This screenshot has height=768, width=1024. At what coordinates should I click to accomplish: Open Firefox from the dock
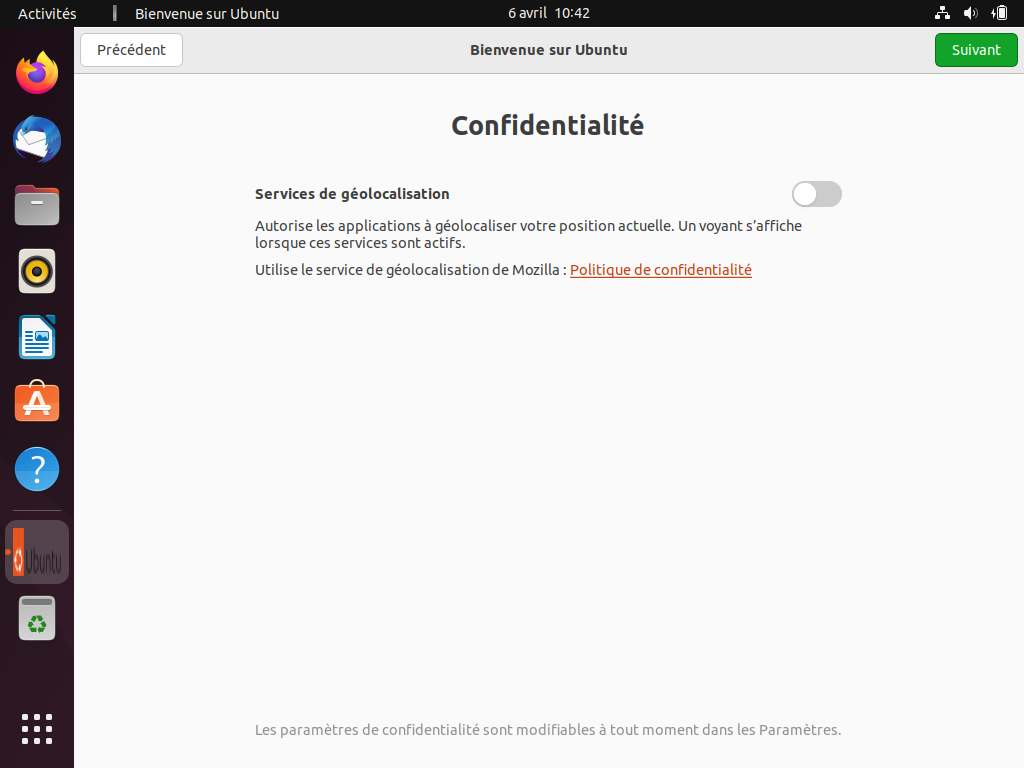tap(37, 72)
